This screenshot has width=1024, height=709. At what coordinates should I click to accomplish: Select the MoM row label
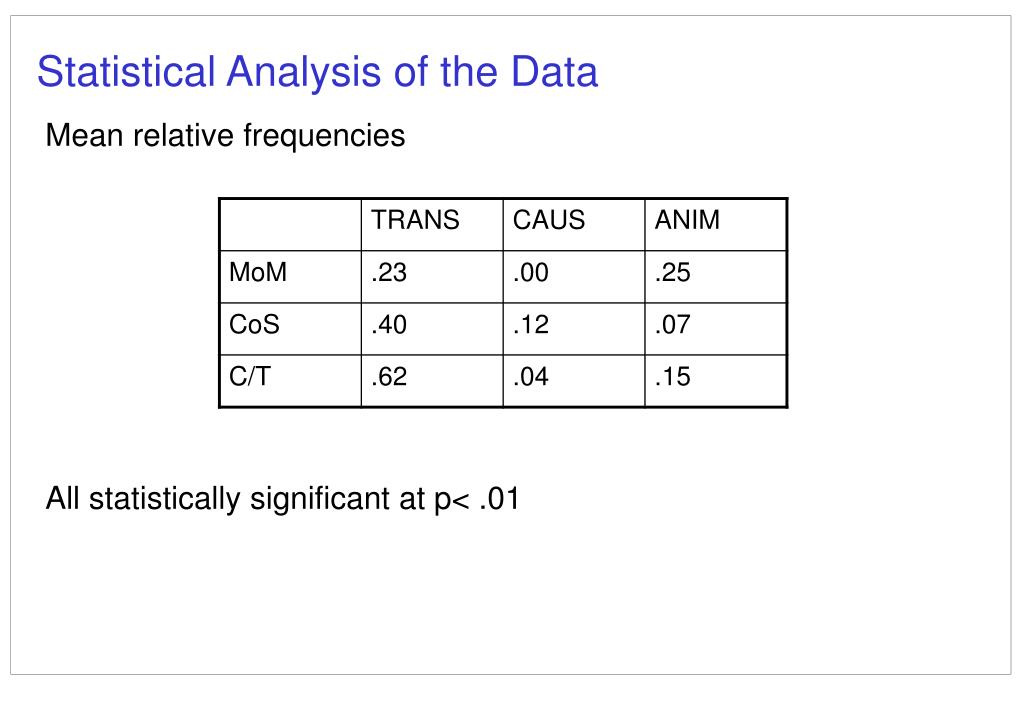coord(291,277)
